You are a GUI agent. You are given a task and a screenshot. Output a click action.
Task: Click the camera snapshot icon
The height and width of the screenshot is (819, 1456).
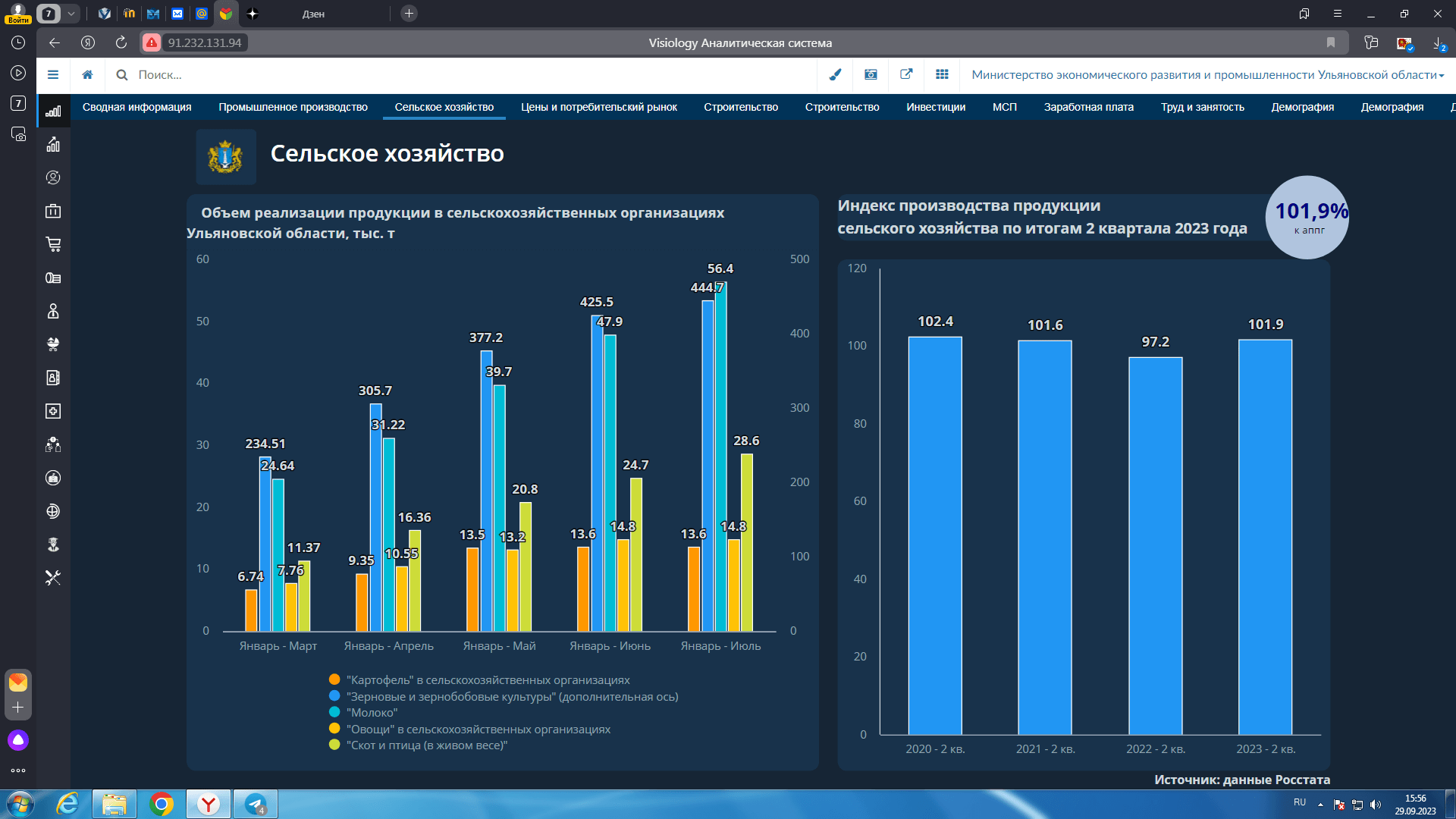coord(871,74)
